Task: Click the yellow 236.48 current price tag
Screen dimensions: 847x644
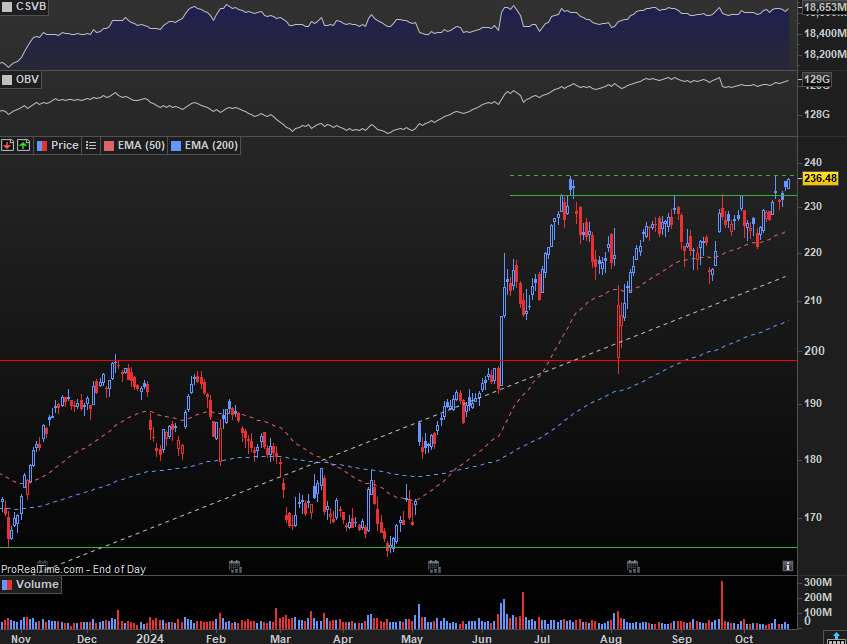Action: [x=820, y=178]
